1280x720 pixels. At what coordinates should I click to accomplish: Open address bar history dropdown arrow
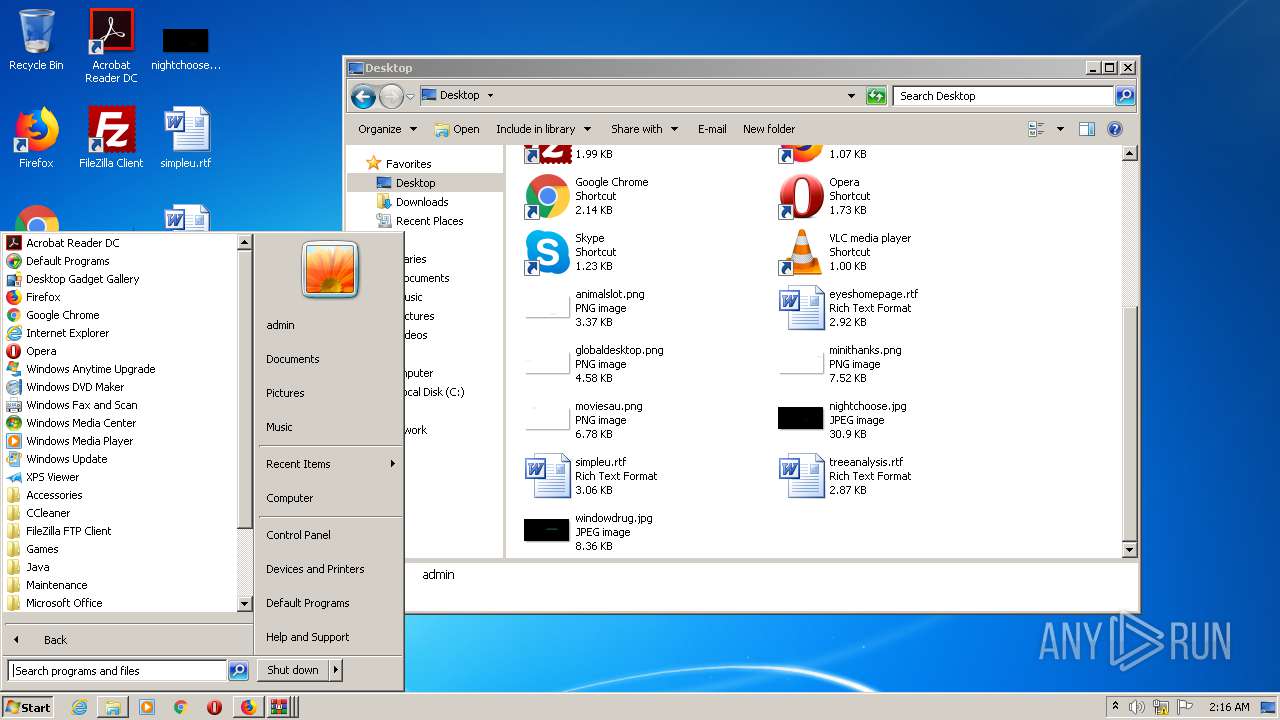(851, 96)
